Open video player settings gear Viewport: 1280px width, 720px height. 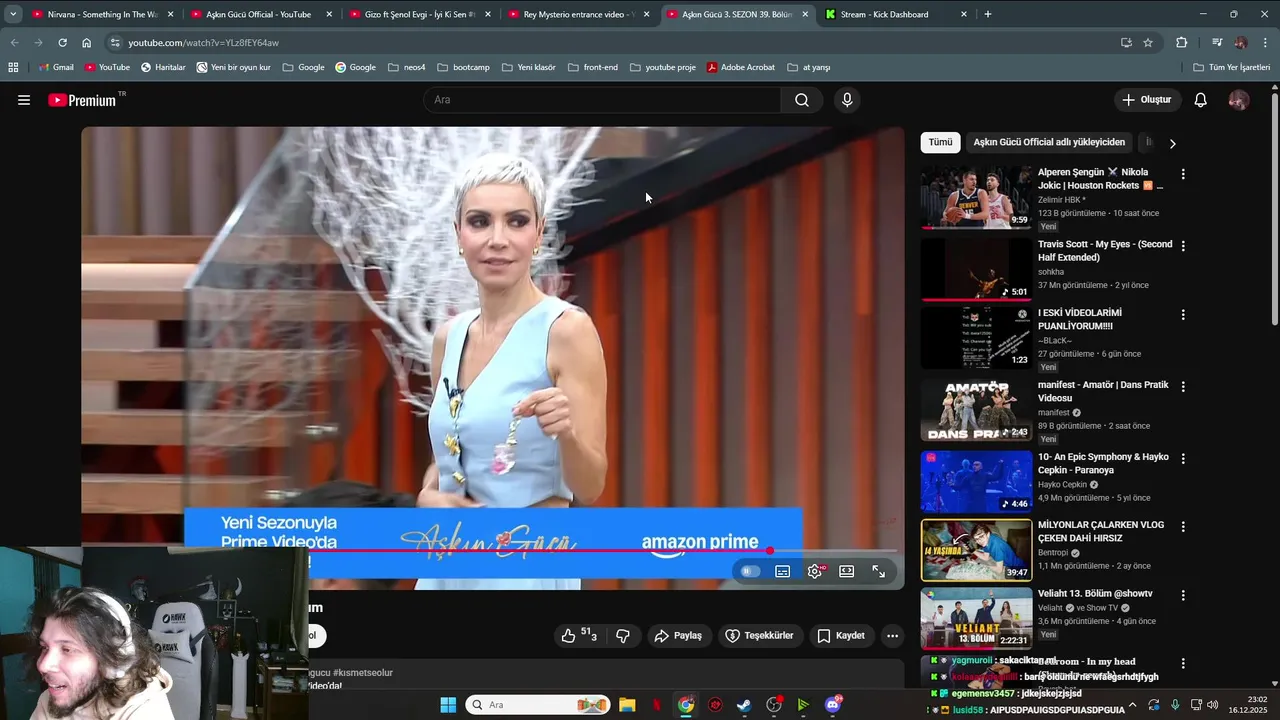pos(815,571)
